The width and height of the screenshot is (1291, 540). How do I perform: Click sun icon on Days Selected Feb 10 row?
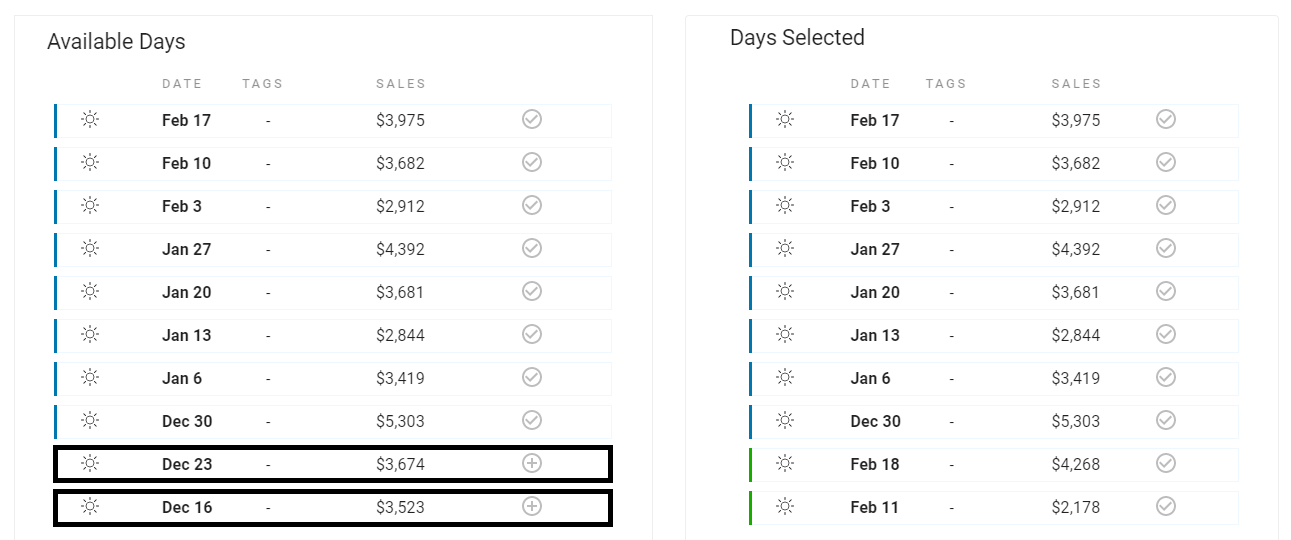(x=785, y=163)
